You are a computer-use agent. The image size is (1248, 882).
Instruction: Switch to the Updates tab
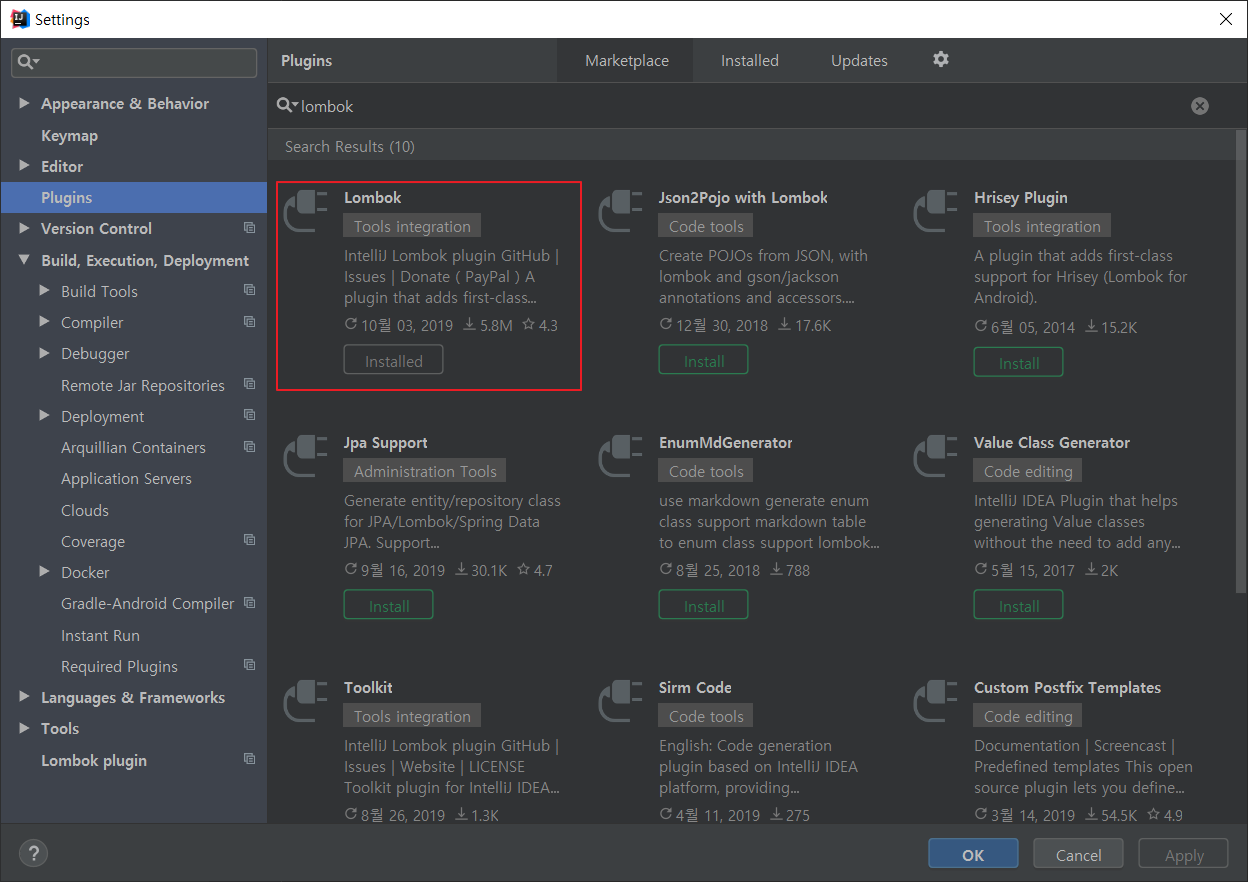pyautogui.click(x=859, y=61)
